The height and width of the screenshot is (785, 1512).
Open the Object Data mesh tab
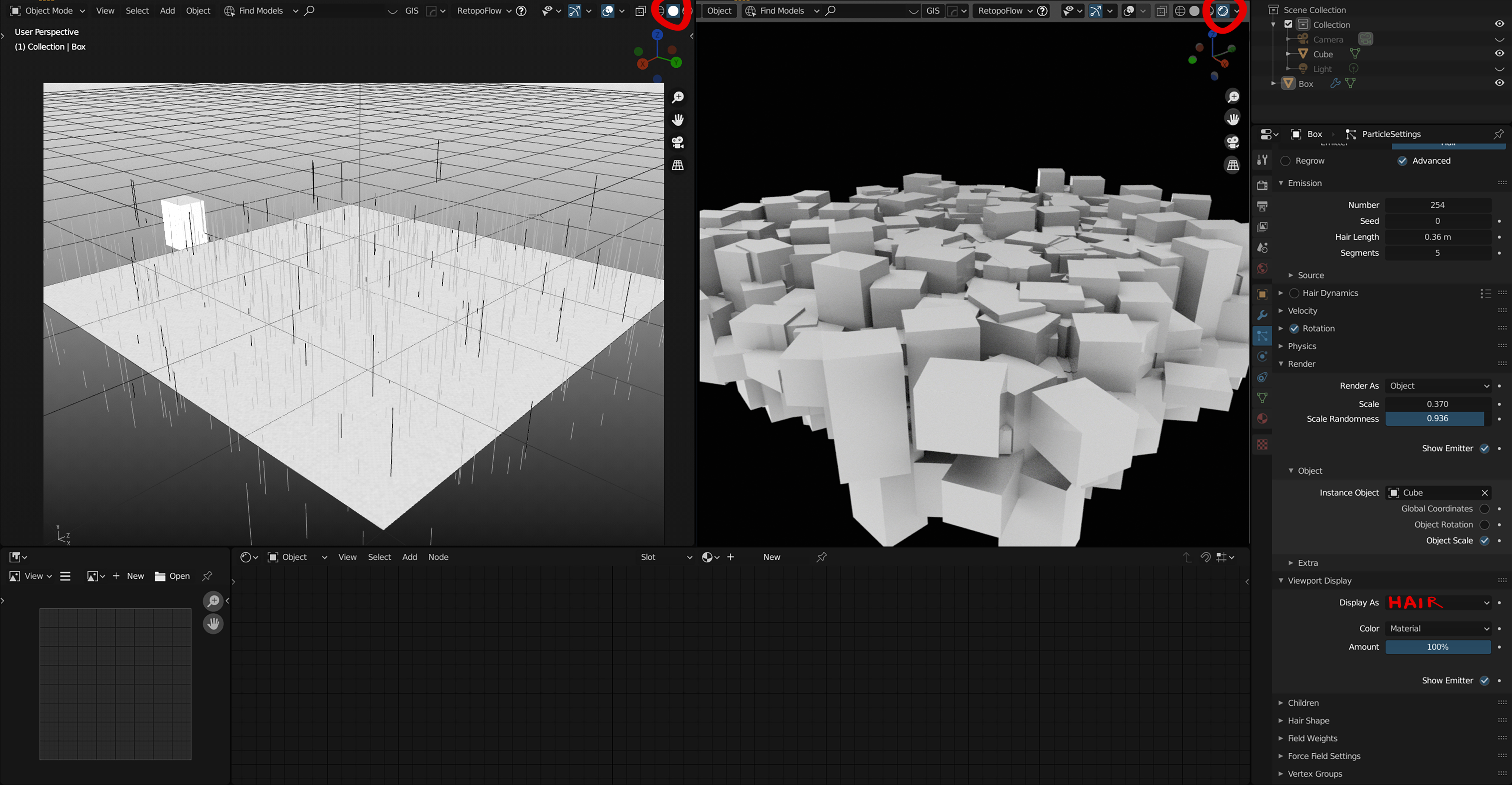coord(1262,398)
